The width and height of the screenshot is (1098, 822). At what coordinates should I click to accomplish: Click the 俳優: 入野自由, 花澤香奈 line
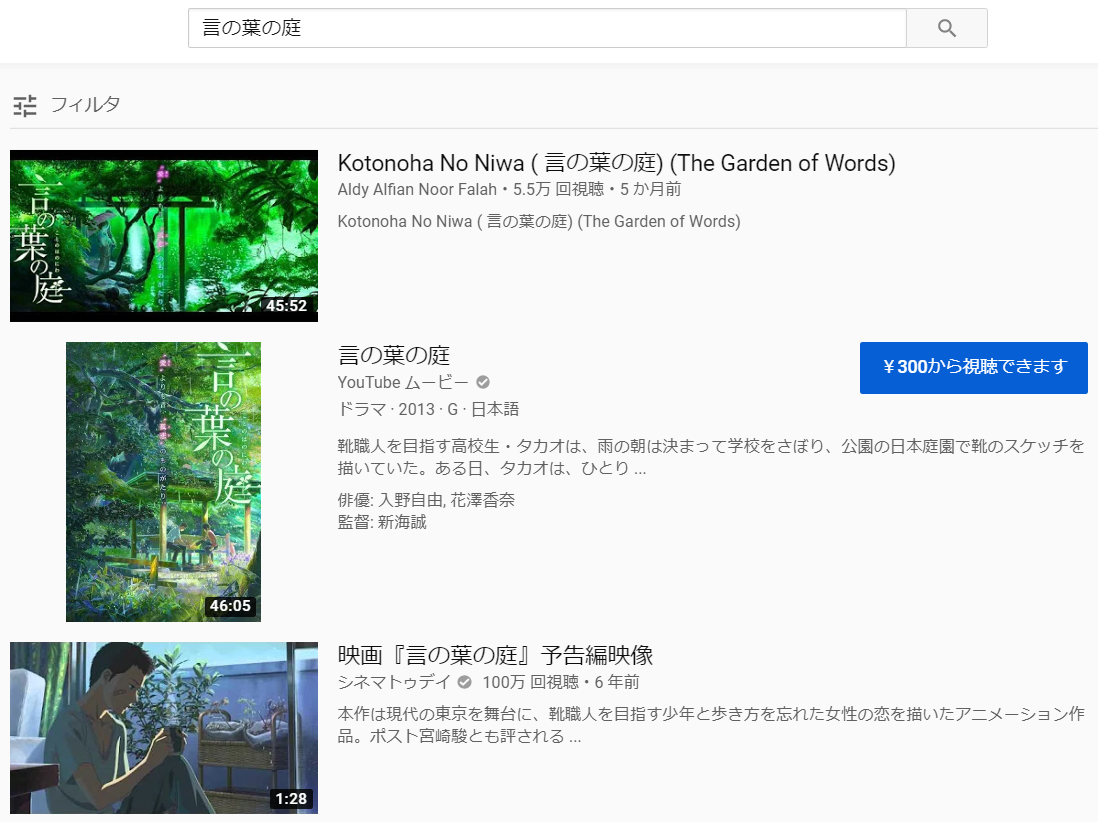[x=426, y=500]
